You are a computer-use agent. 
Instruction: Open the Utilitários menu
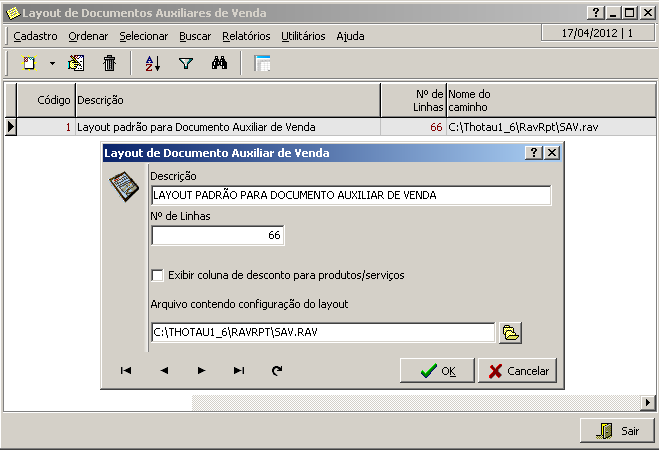pos(303,36)
